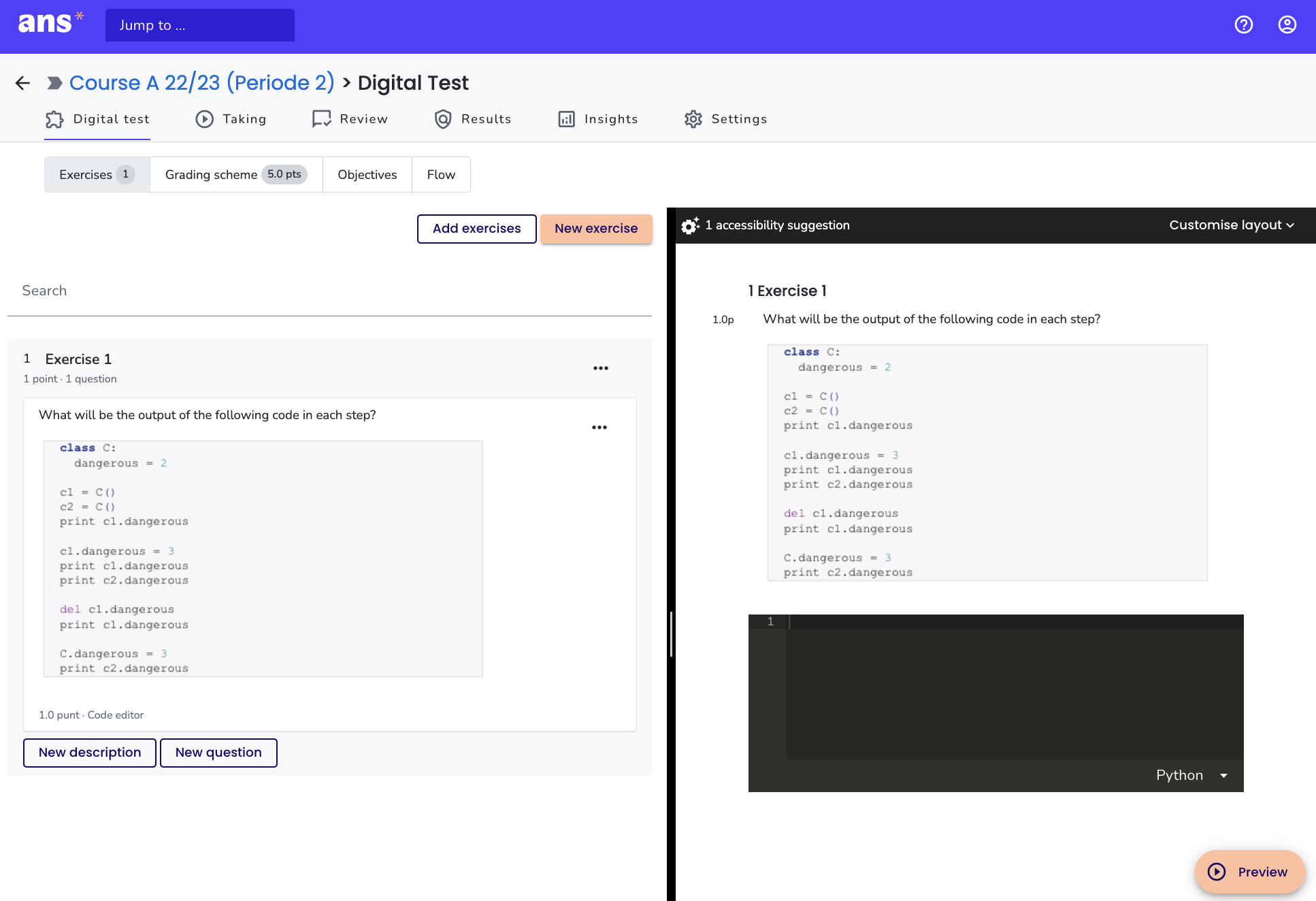Click the 1 accessibility suggestion text
The height and width of the screenshot is (901, 1316).
pos(777,225)
